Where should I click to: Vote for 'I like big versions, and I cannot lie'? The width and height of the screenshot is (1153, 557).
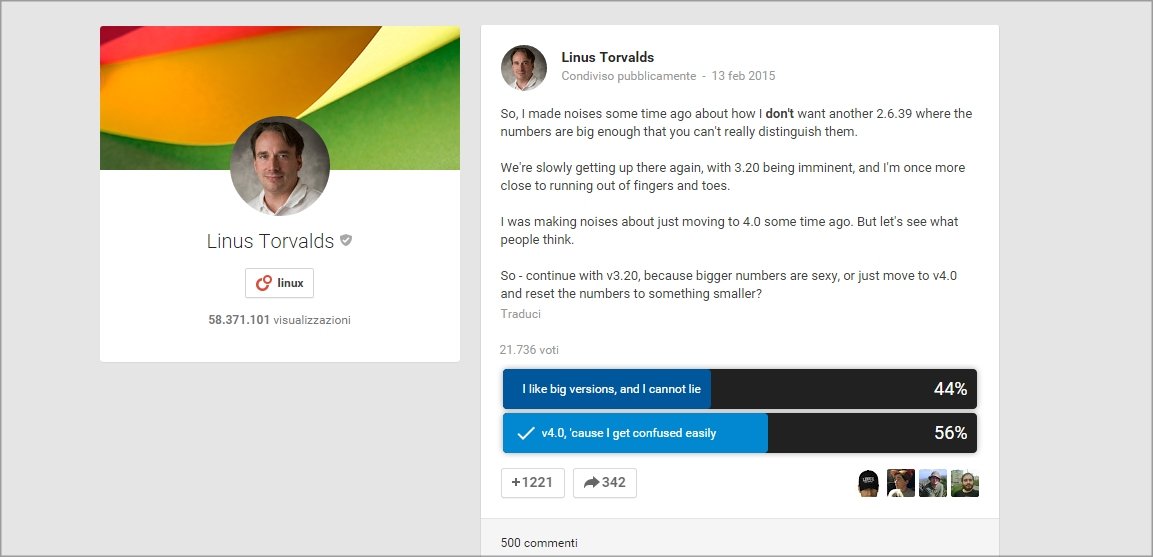pyautogui.click(x=740, y=389)
